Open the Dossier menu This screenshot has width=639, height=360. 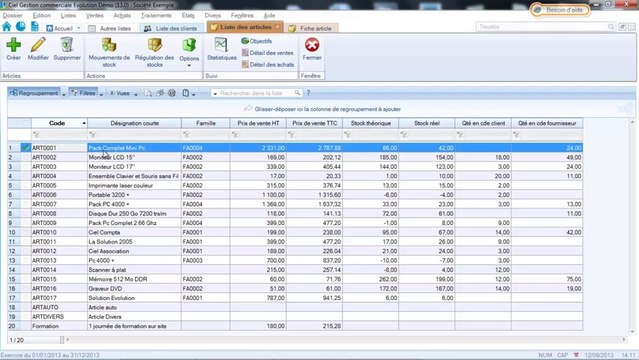(13, 15)
